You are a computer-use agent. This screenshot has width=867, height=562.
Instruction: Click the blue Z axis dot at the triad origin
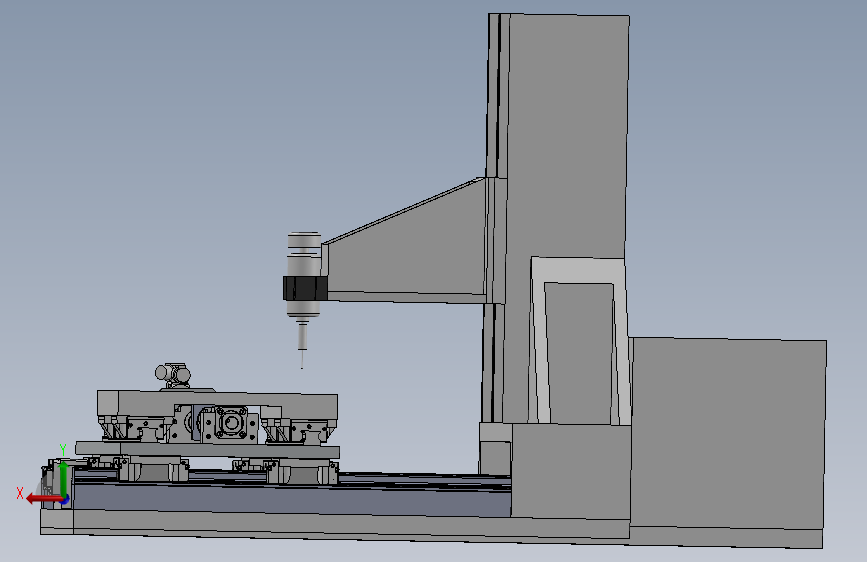[x=65, y=500]
